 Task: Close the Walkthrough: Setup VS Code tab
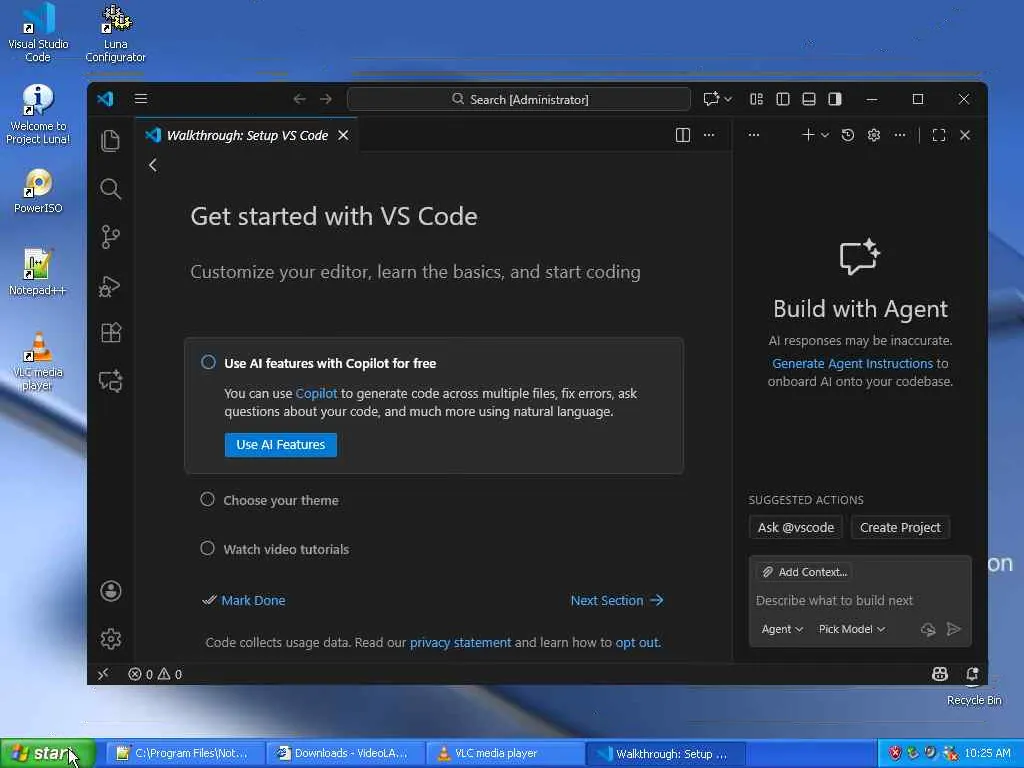(x=344, y=135)
